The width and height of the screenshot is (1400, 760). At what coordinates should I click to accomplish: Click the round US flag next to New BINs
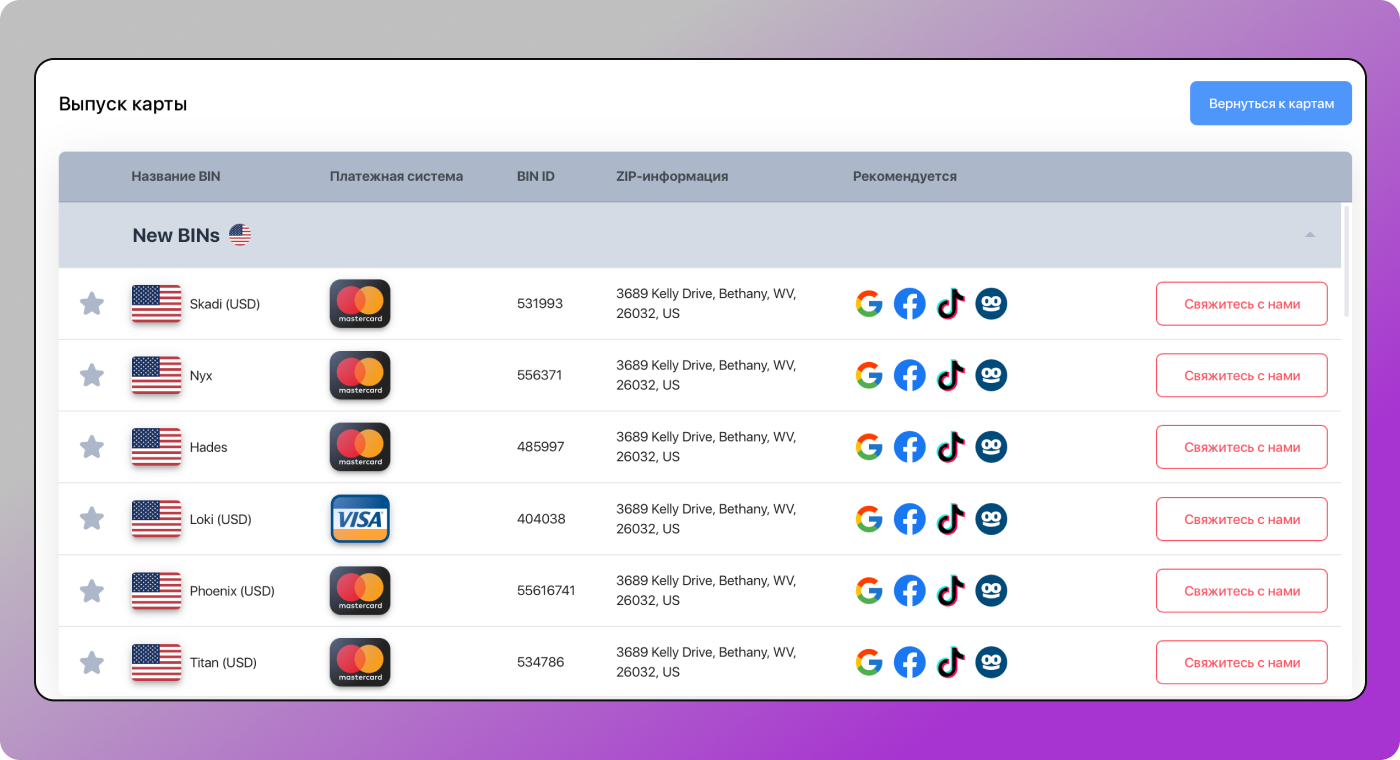(240, 236)
